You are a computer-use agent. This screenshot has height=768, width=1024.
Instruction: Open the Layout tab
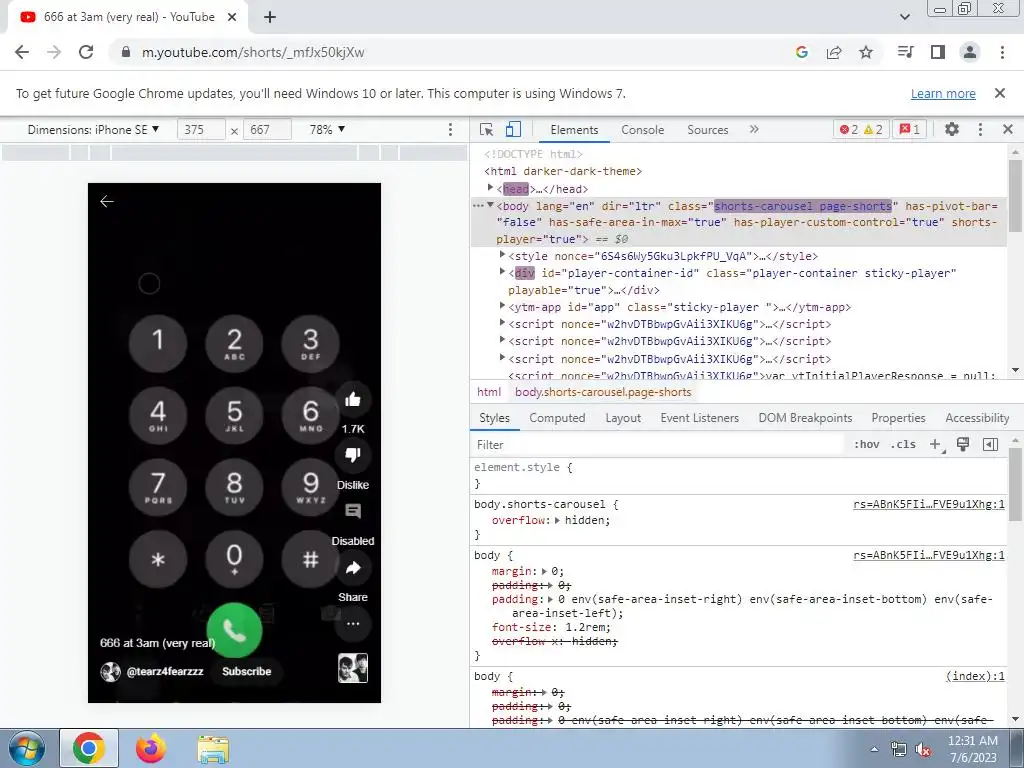[x=623, y=418]
